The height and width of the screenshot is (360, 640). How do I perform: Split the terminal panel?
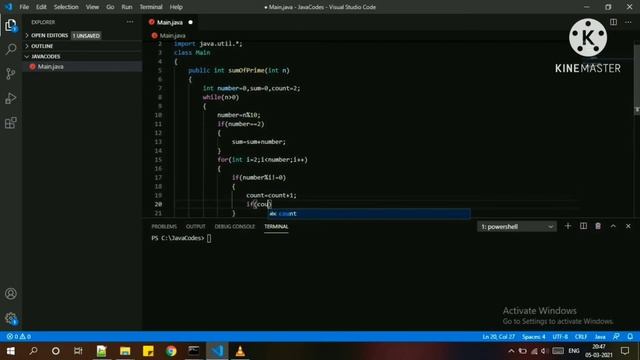(x=583, y=226)
